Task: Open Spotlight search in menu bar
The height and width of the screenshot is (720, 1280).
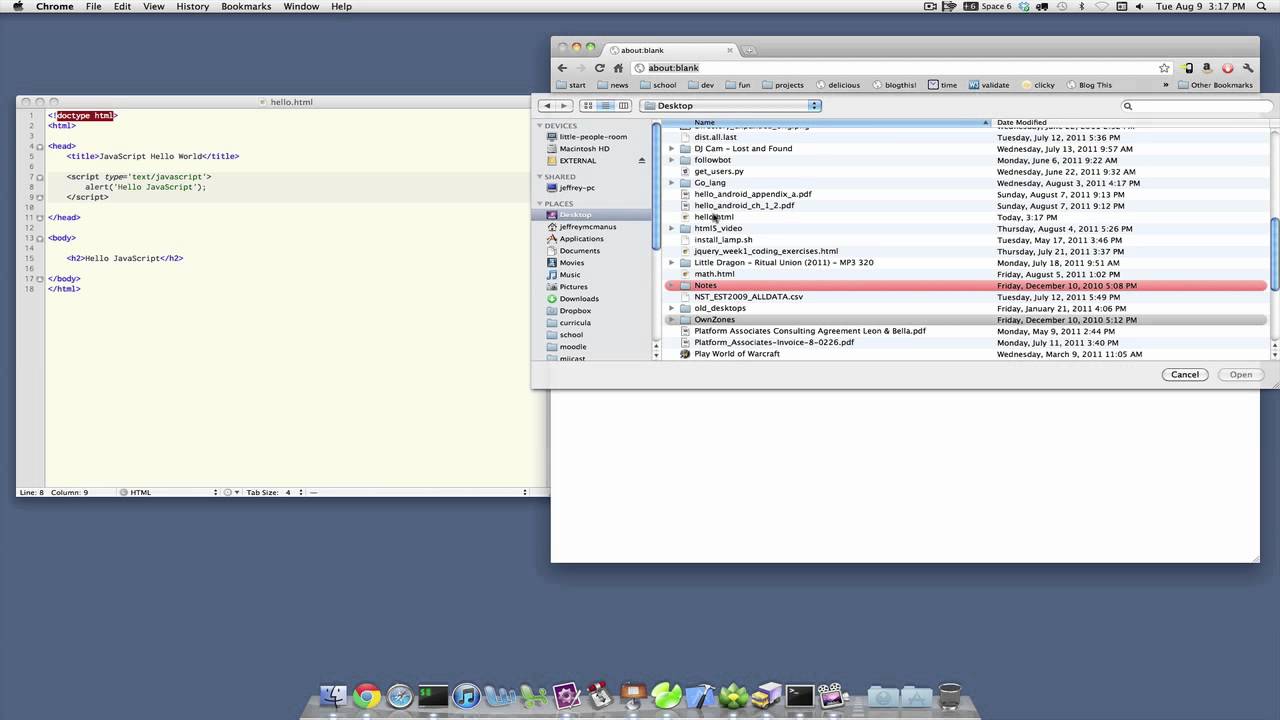Action: pyautogui.click(x=1262, y=6)
